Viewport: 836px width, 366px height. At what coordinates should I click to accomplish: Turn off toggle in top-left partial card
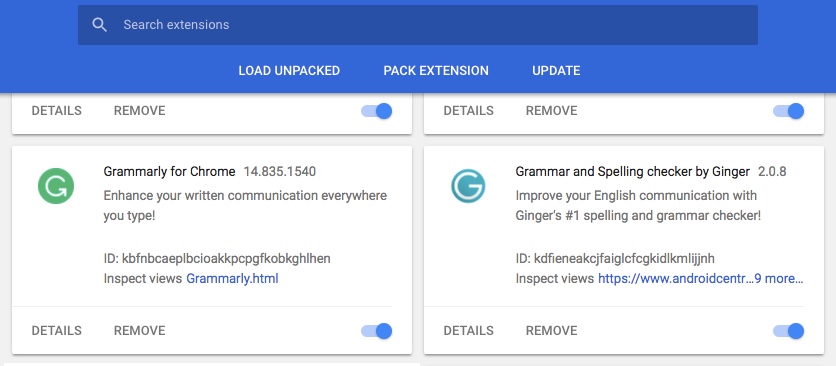[x=377, y=111]
